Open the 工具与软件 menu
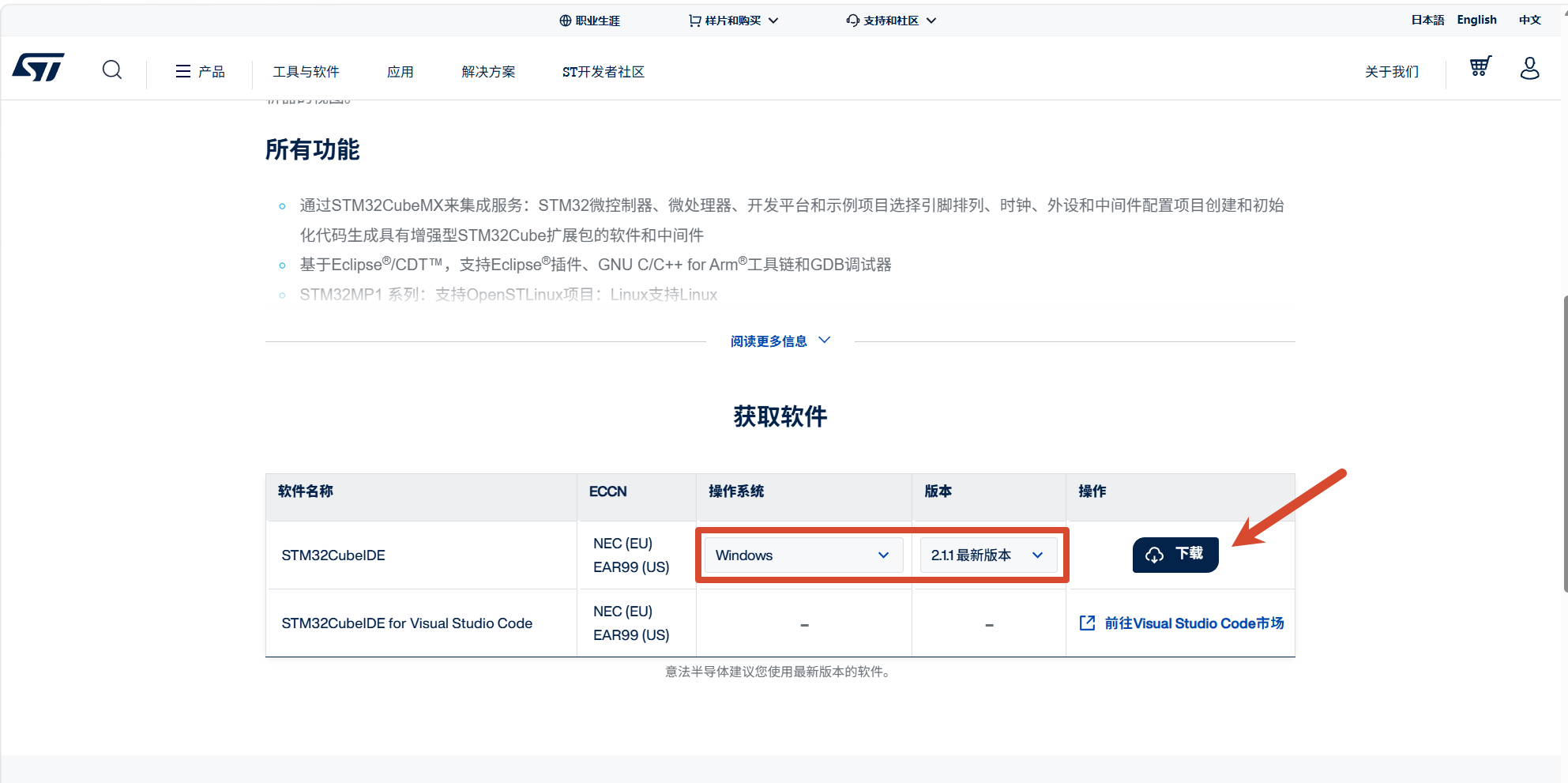1568x783 pixels. [306, 71]
